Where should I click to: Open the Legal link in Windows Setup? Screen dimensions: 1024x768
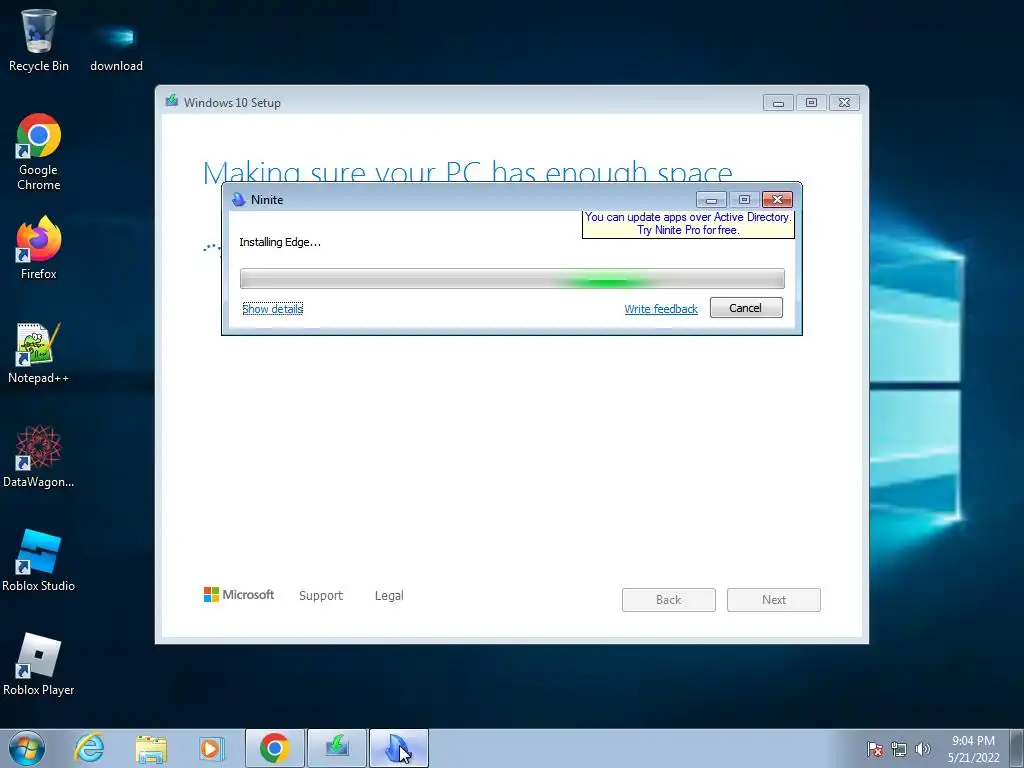(x=389, y=596)
